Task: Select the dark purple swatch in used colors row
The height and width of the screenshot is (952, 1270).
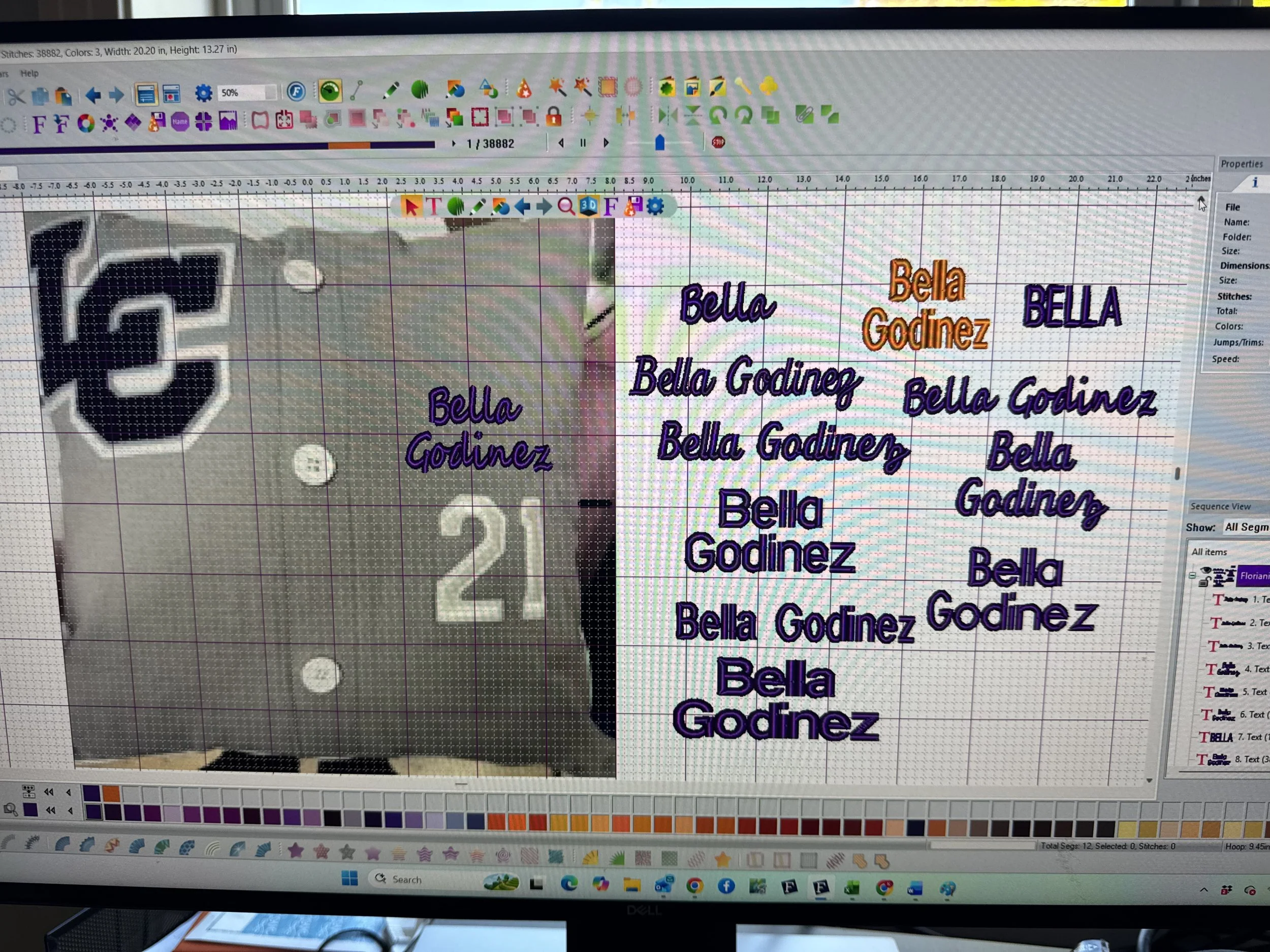Action: (91, 793)
